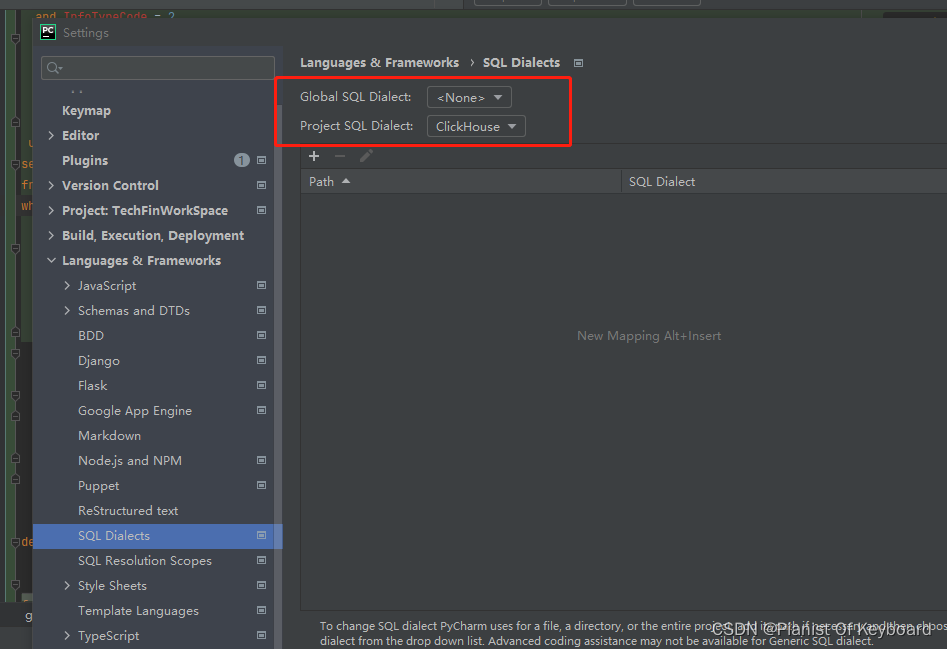This screenshot has width=947, height=649.
Task: Open Template Languages settings
Action: pyautogui.click(x=138, y=611)
